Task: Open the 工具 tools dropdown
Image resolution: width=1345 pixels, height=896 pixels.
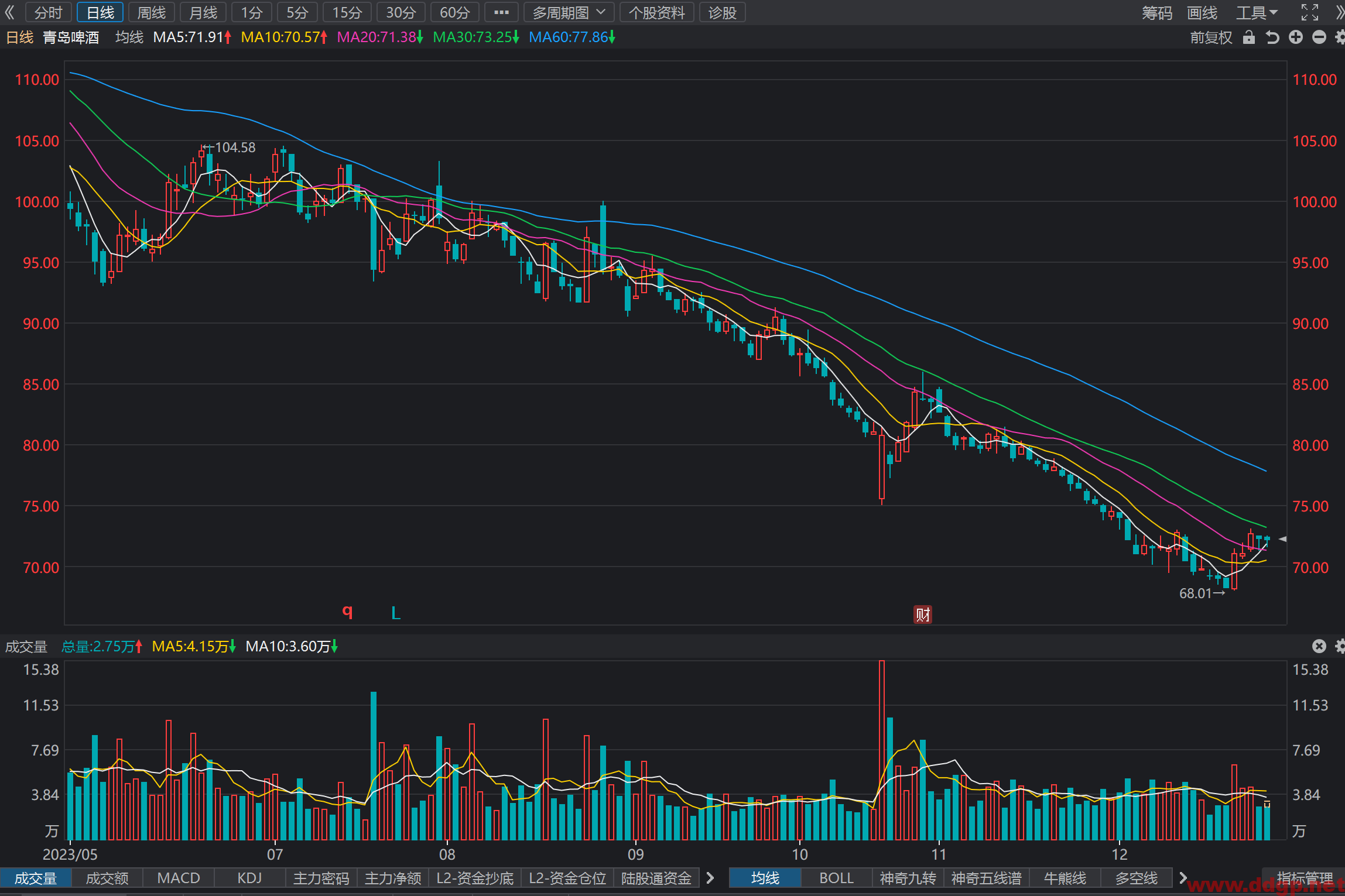Action: click(1257, 12)
